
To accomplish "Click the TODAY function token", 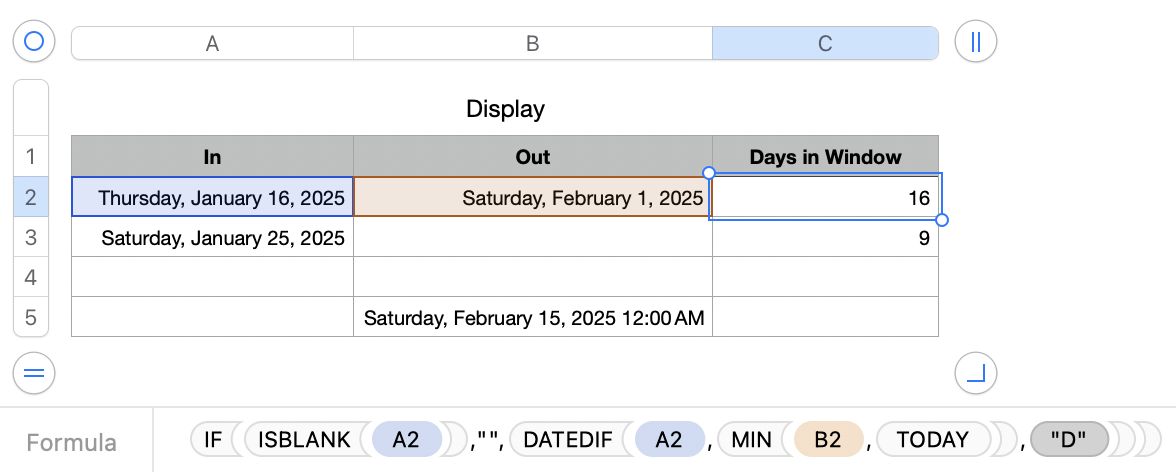I will (932, 439).
